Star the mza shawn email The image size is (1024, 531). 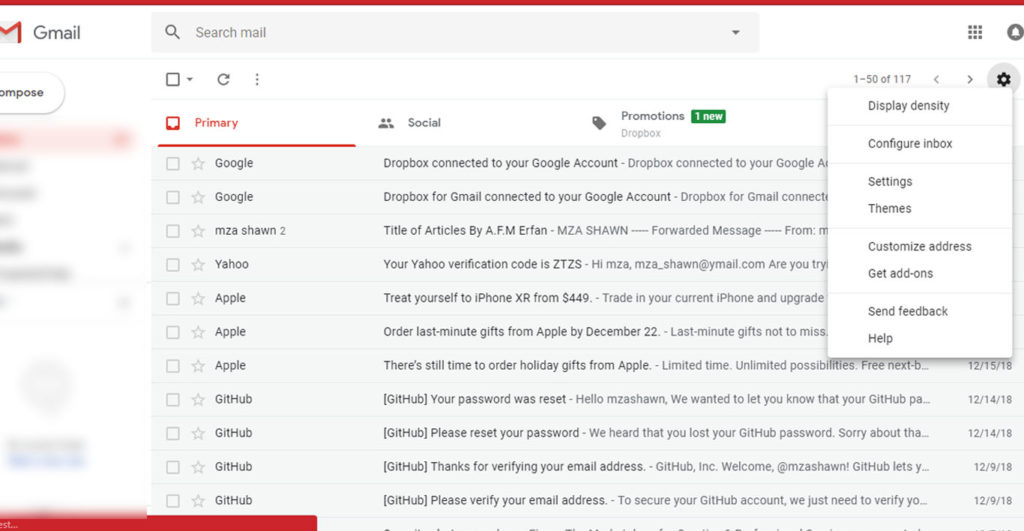(198, 231)
